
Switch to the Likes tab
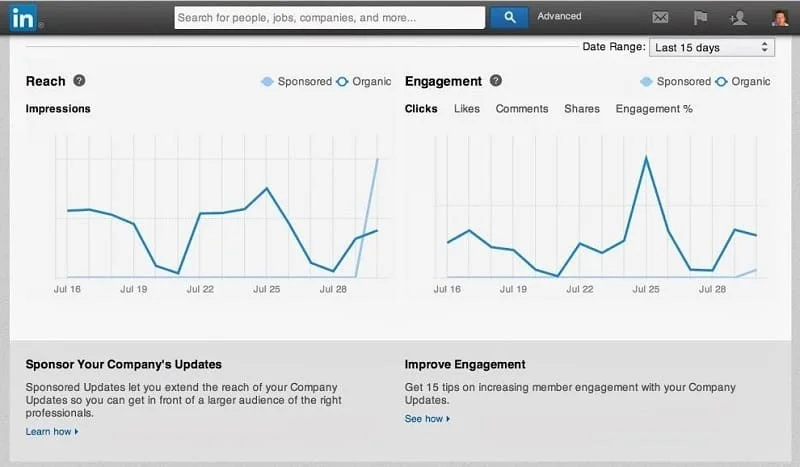(x=466, y=109)
